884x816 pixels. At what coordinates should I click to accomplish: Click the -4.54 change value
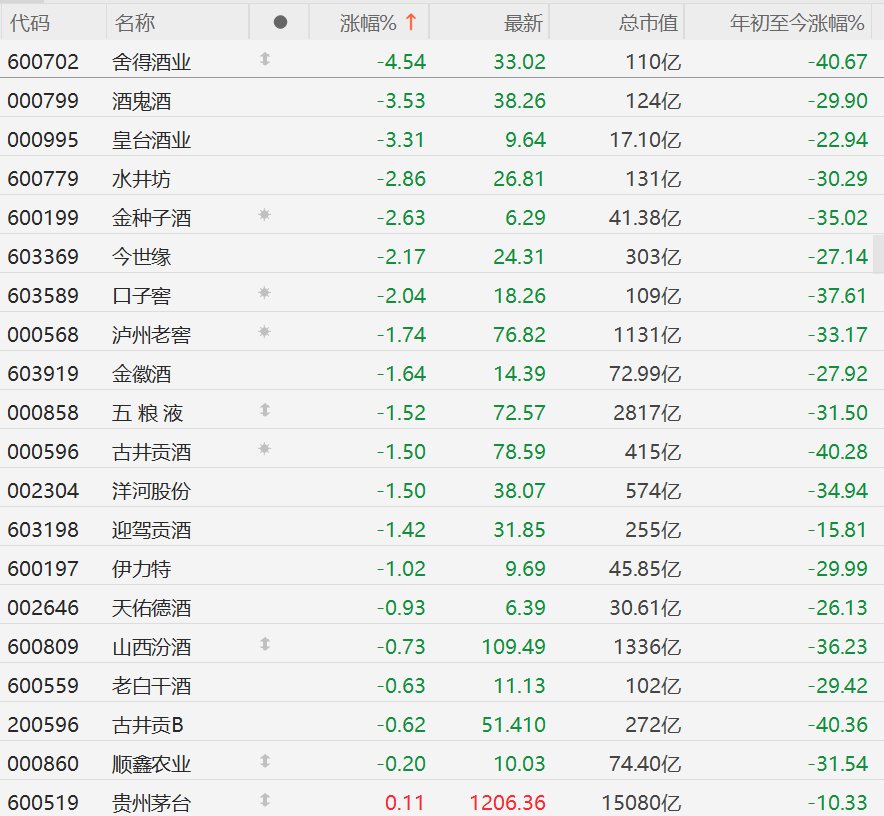click(401, 61)
